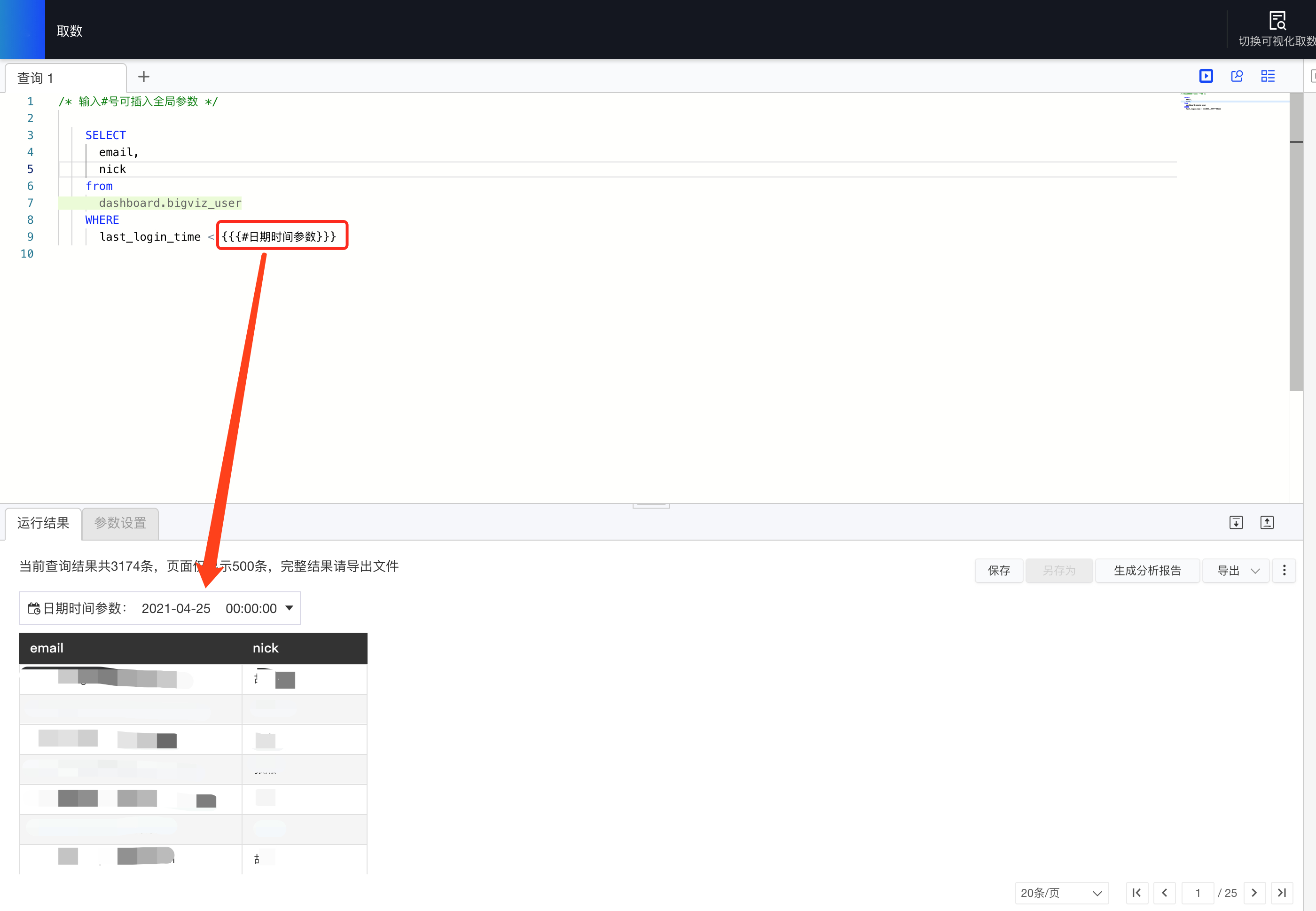This screenshot has width=1316, height=911.
Task: Expand the 导出 export dropdown
Action: coord(1236,570)
